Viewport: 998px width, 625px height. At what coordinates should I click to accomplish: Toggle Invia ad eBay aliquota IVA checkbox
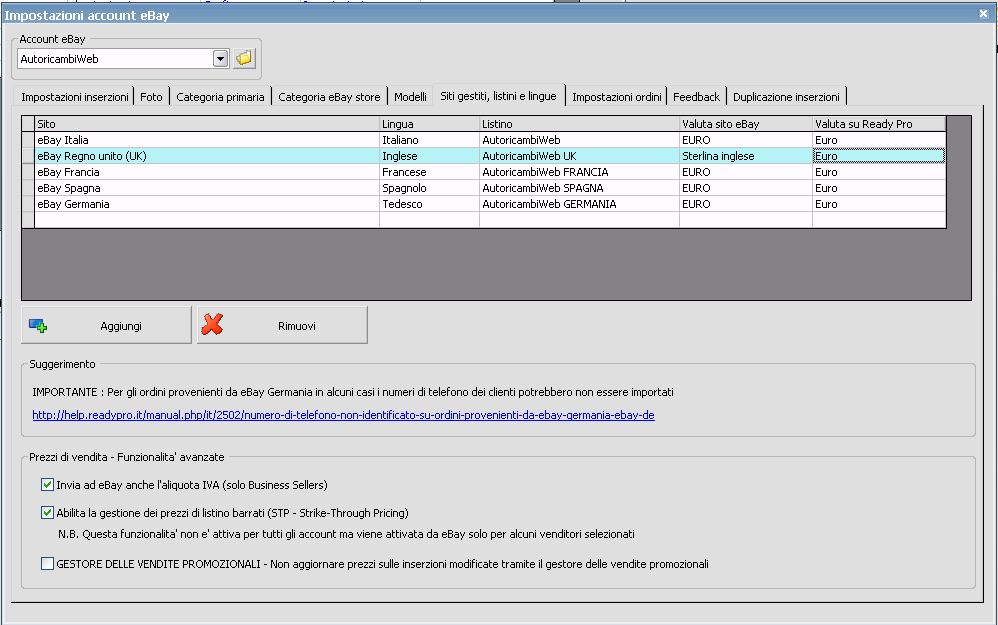(x=47, y=484)
